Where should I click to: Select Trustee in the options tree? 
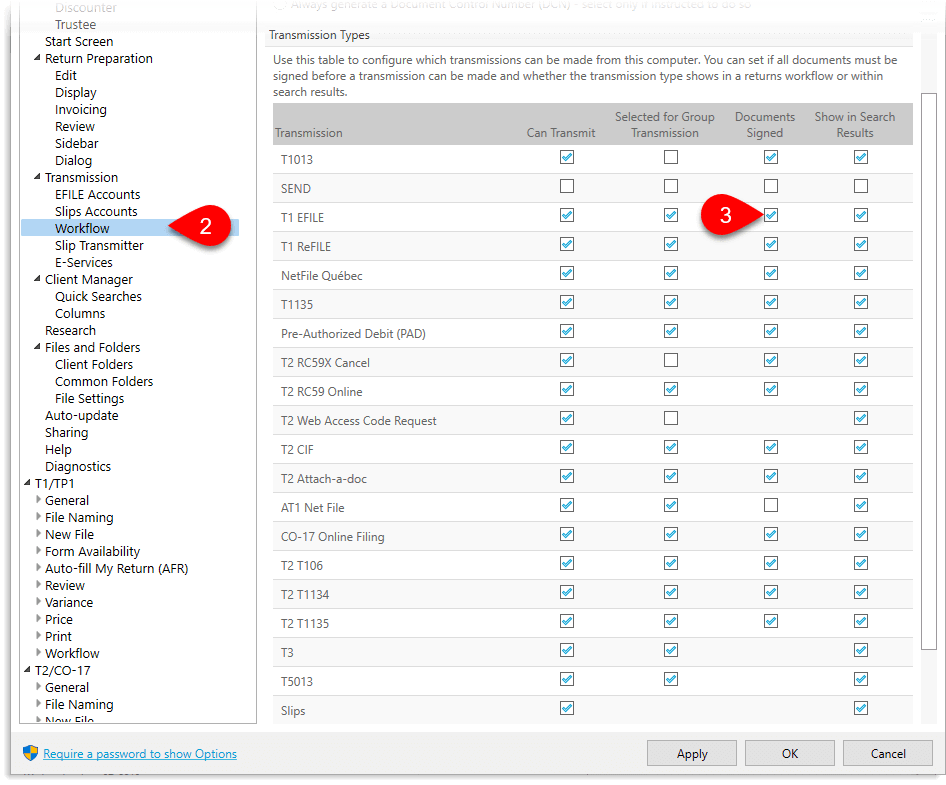tap(75, 24)
